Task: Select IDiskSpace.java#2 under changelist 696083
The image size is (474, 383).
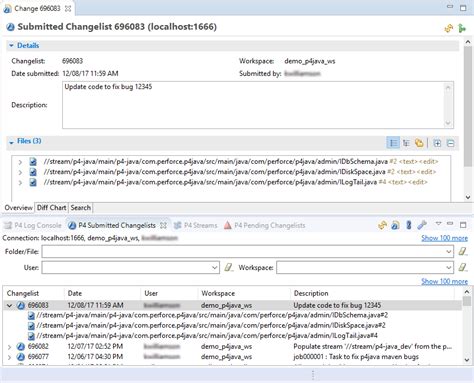Action: tap(211, 326)
